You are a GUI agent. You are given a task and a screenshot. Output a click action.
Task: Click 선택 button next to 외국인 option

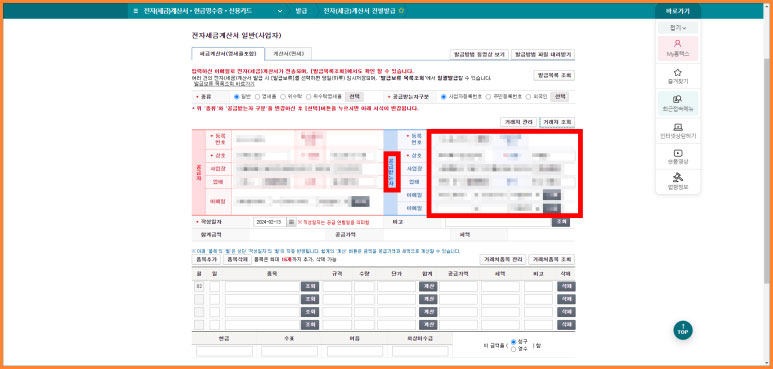(560, 97)
